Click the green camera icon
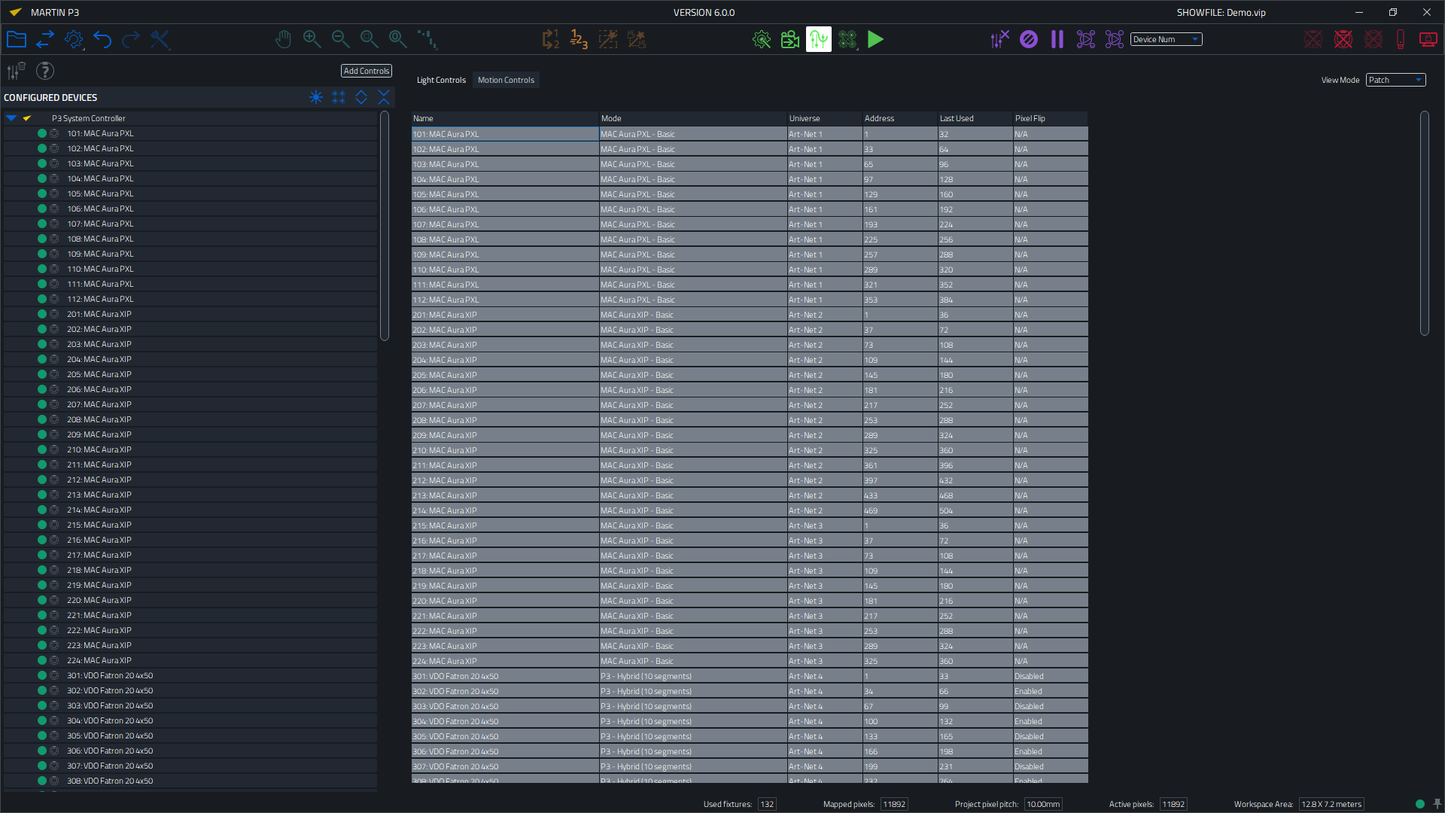 pyautogui.click(x=790, y=39)
